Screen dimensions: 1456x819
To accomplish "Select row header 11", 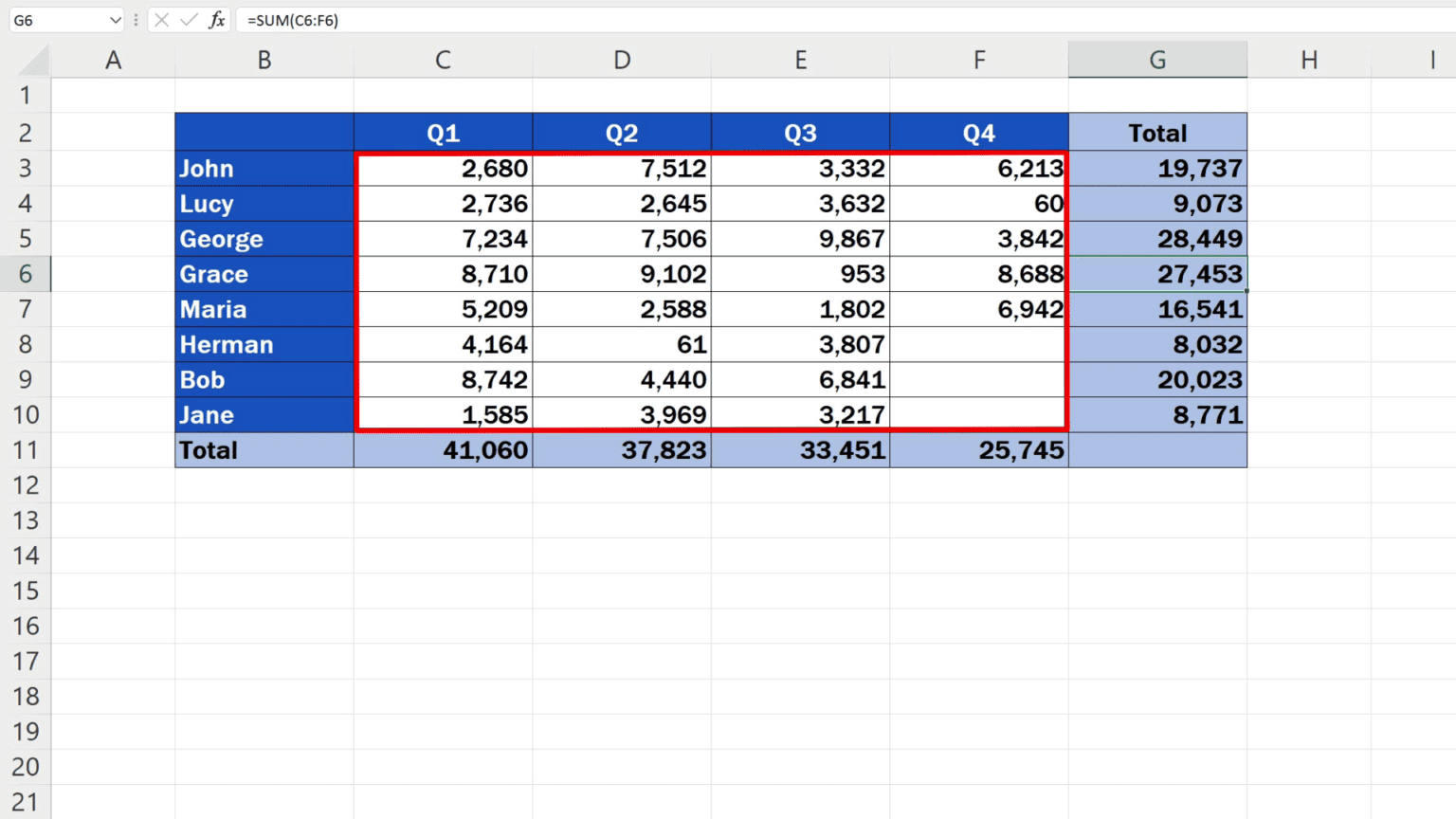I will pos(26,449).
